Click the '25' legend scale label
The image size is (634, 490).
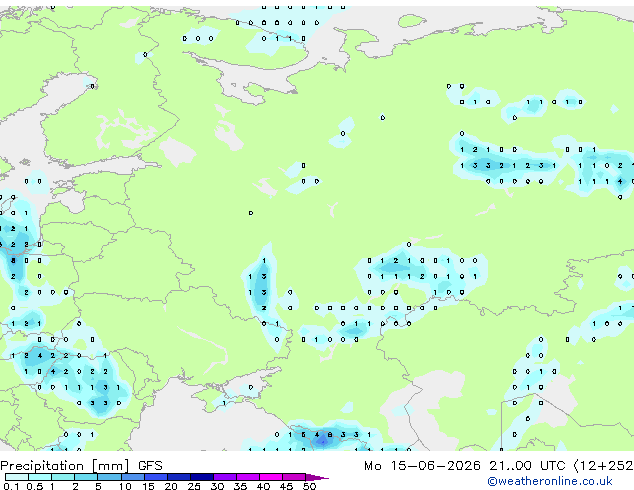194,486
